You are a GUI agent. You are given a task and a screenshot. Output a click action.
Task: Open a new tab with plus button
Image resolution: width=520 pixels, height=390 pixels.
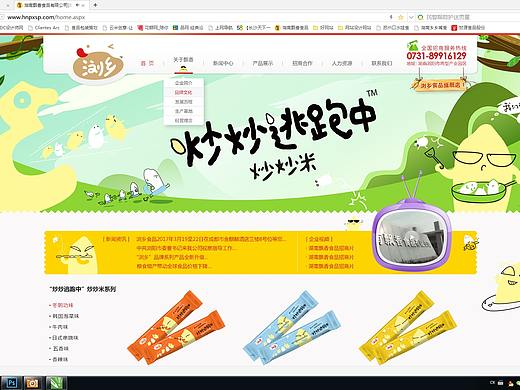coord(95,5)
